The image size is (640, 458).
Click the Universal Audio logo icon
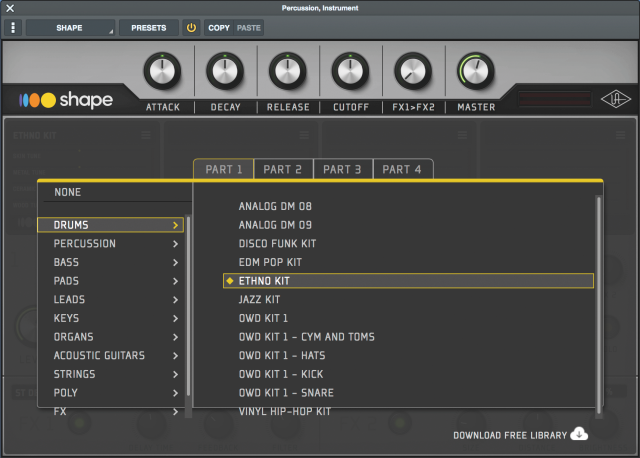616,99
